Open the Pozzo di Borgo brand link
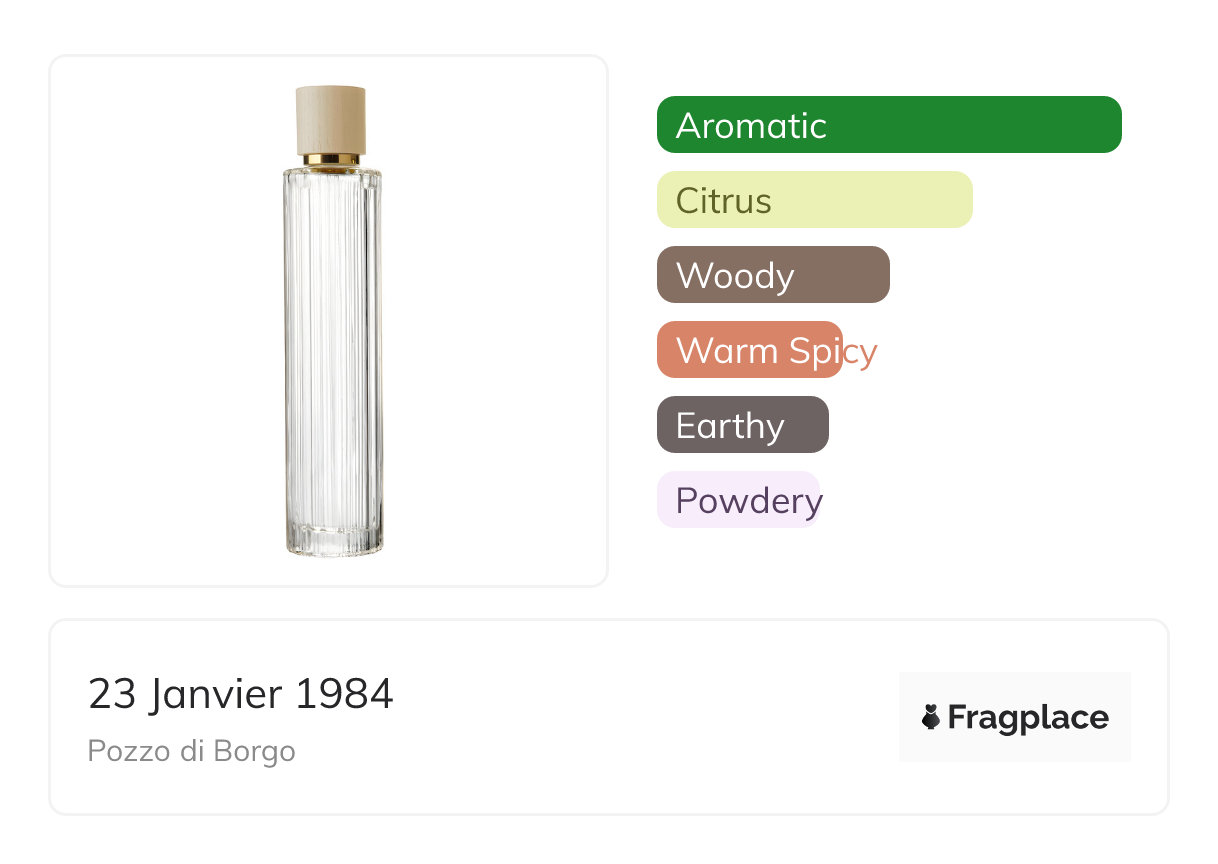 point(191,751)
